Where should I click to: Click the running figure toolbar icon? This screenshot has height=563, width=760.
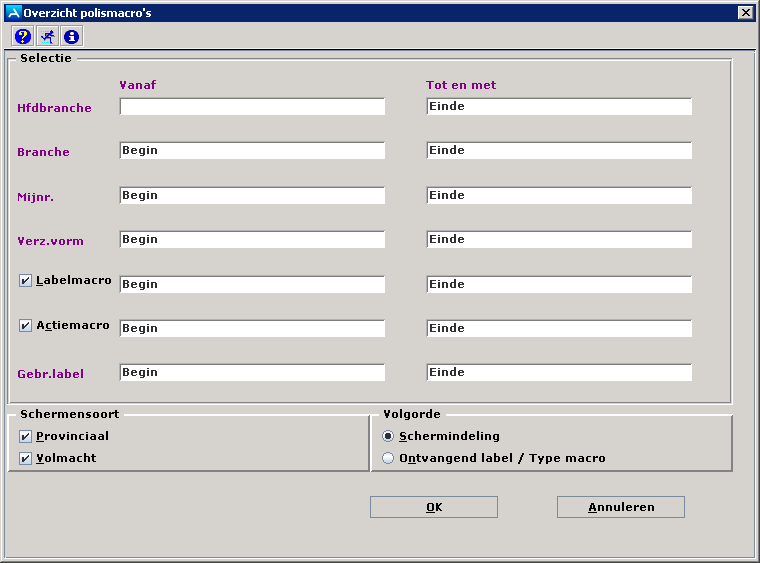(x=47, y=37)
